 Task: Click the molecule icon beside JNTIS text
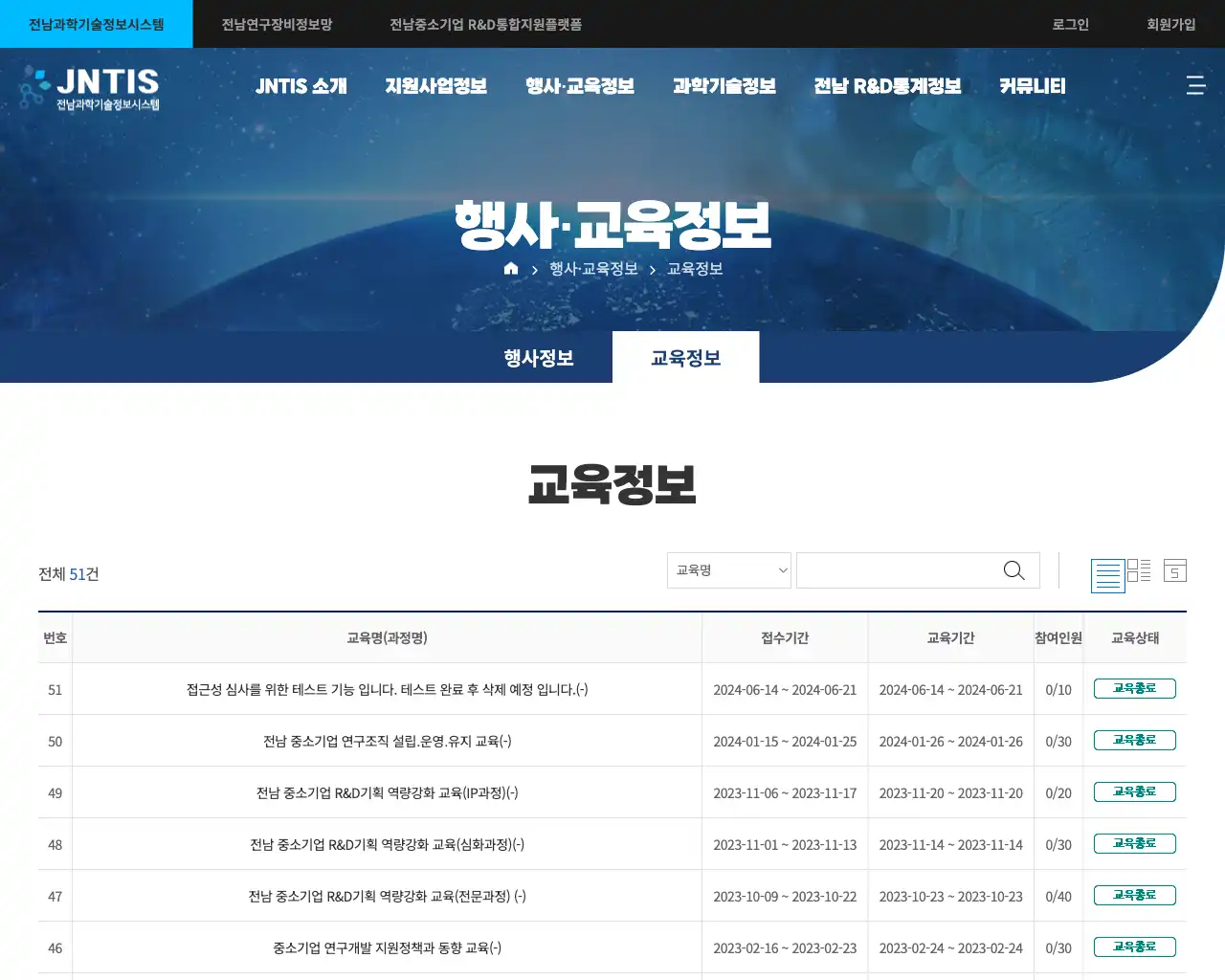coord(36,88)
